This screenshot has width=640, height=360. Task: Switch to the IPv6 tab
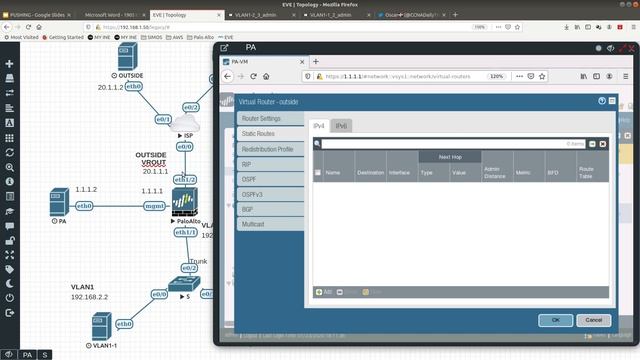tap(341, 126)
